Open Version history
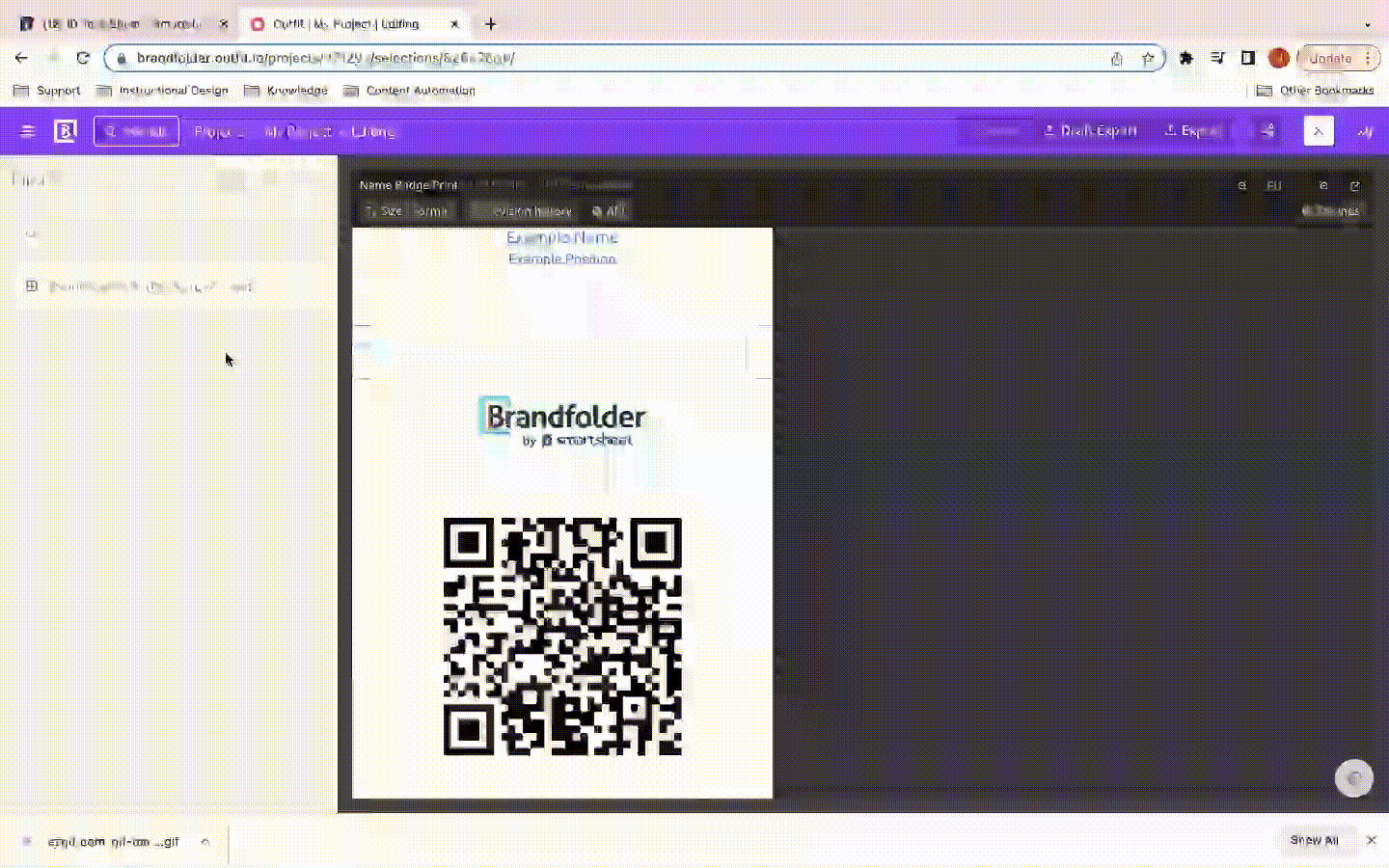The width and height of the screenshot is (1389, 868). point(523,211)
